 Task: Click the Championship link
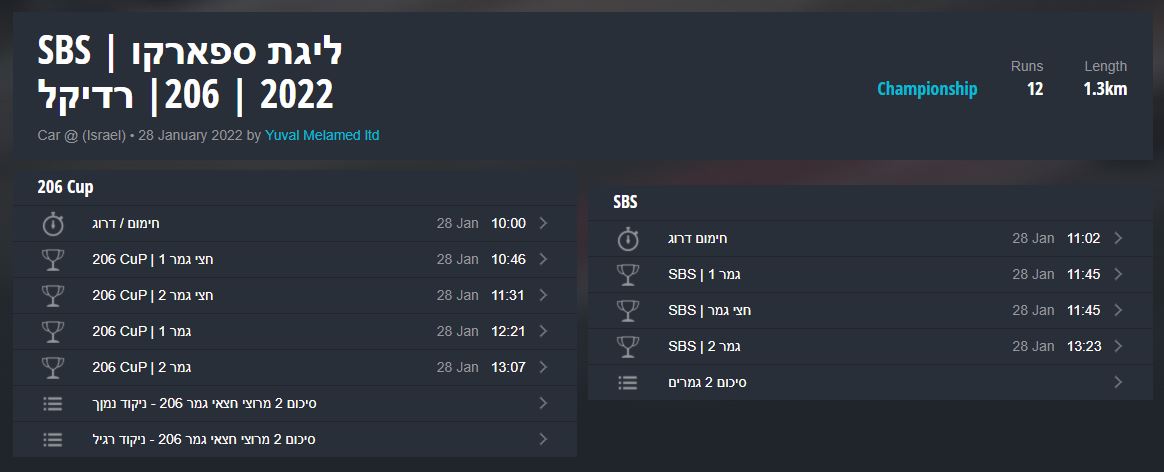tap(927, 89)
